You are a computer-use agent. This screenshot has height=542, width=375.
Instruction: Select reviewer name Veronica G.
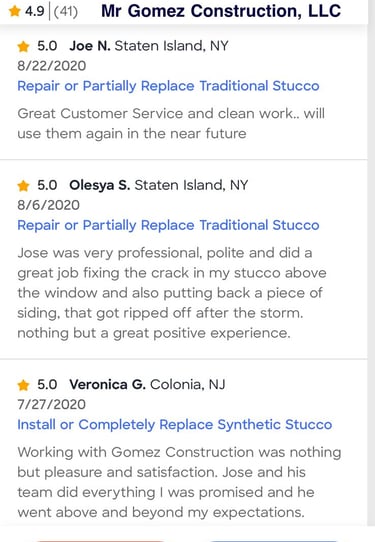107,384
